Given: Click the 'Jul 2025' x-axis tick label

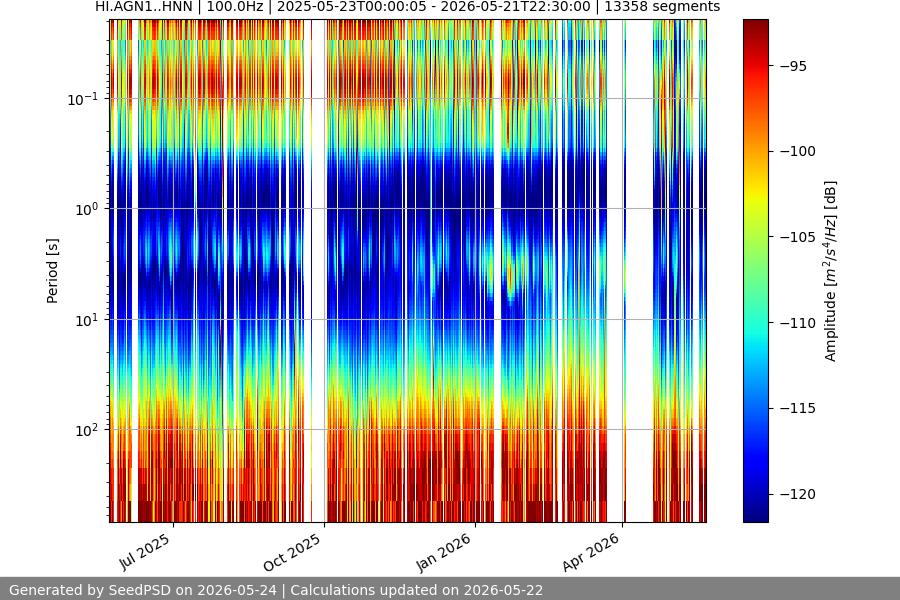Looking at the screenshot, I should click(x=145, y=552).
